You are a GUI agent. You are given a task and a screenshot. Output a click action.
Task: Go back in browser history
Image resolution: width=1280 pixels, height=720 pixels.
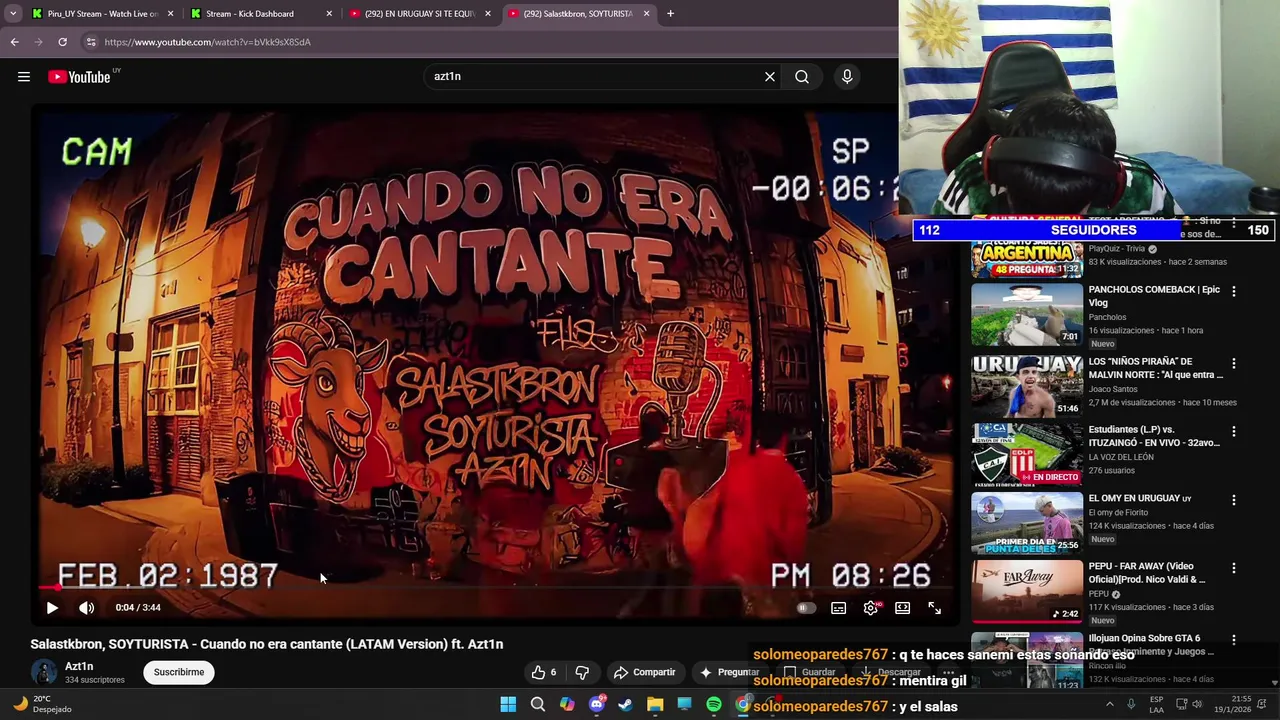click(14, 42)
